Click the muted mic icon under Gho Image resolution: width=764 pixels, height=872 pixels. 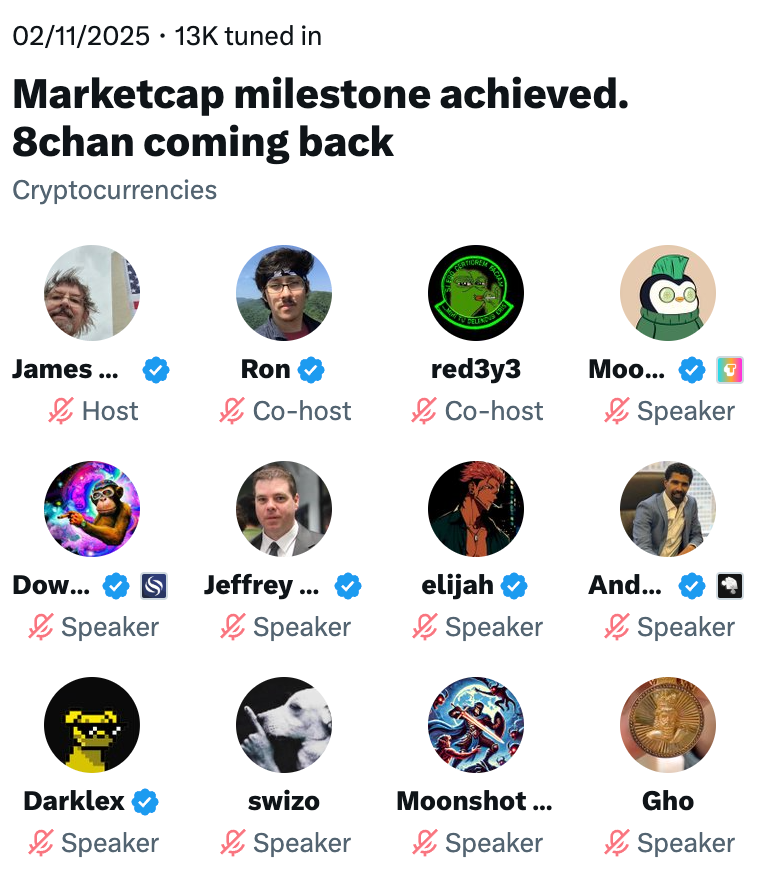click(x=617, y=843)
